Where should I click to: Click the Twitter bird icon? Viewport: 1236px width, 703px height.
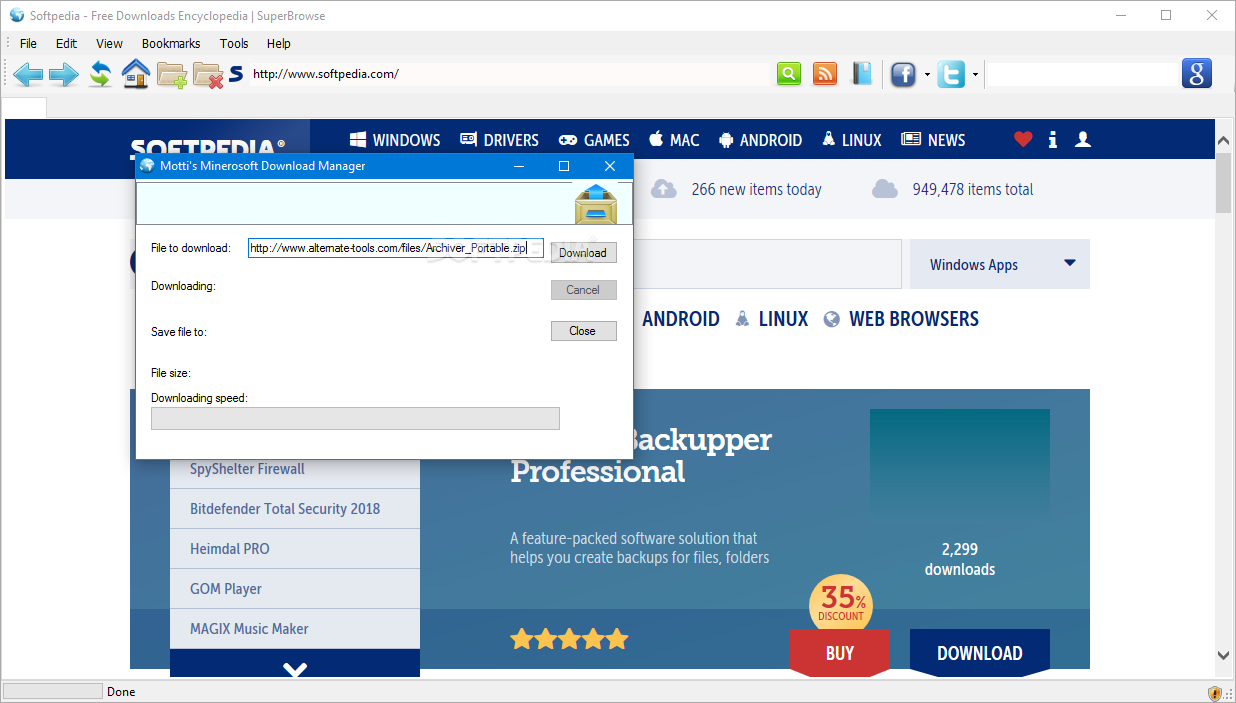click(951, 74)
